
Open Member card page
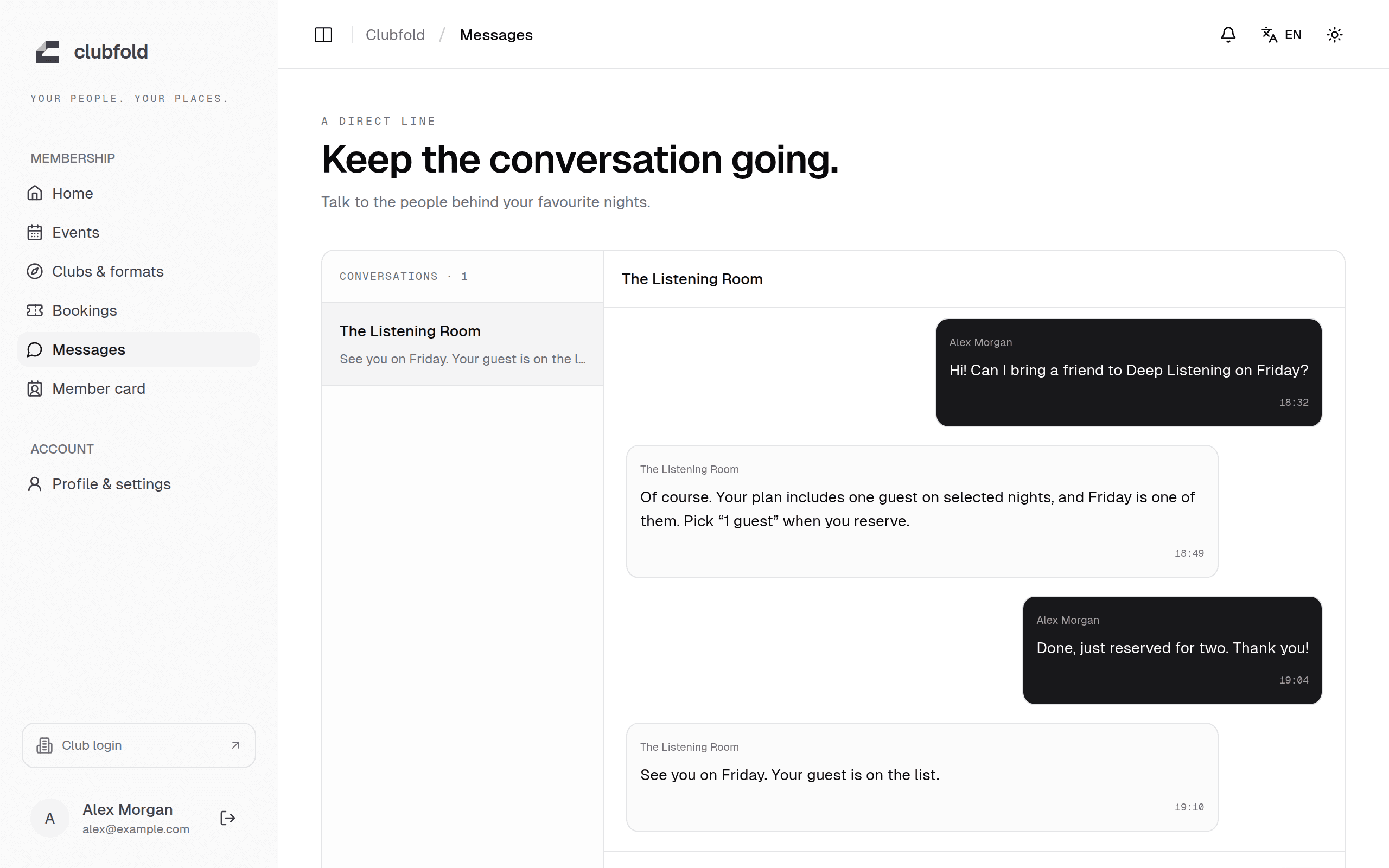point(139,388)
